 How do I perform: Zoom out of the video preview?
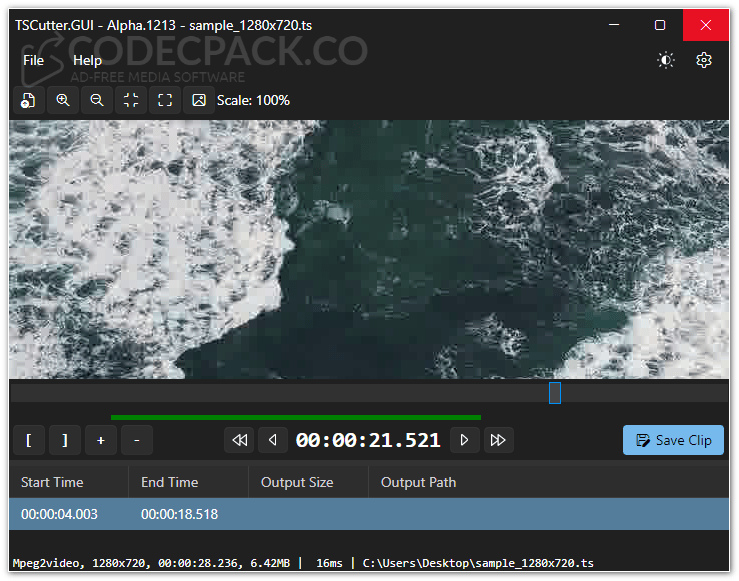coord(97,100)
